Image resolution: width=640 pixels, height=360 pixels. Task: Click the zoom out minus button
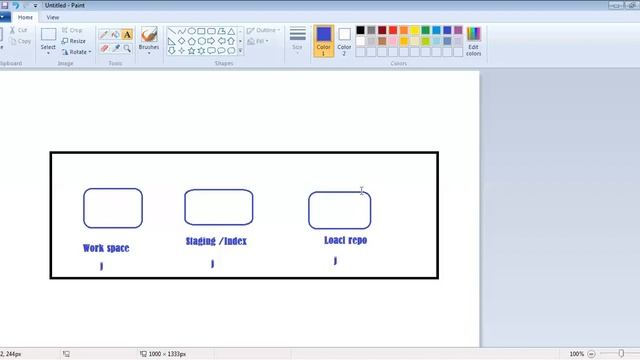(591, 354)
